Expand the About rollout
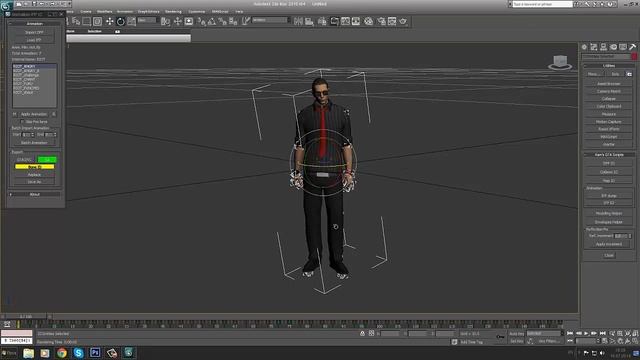640x360 pixels. click(x=35, y=195)
